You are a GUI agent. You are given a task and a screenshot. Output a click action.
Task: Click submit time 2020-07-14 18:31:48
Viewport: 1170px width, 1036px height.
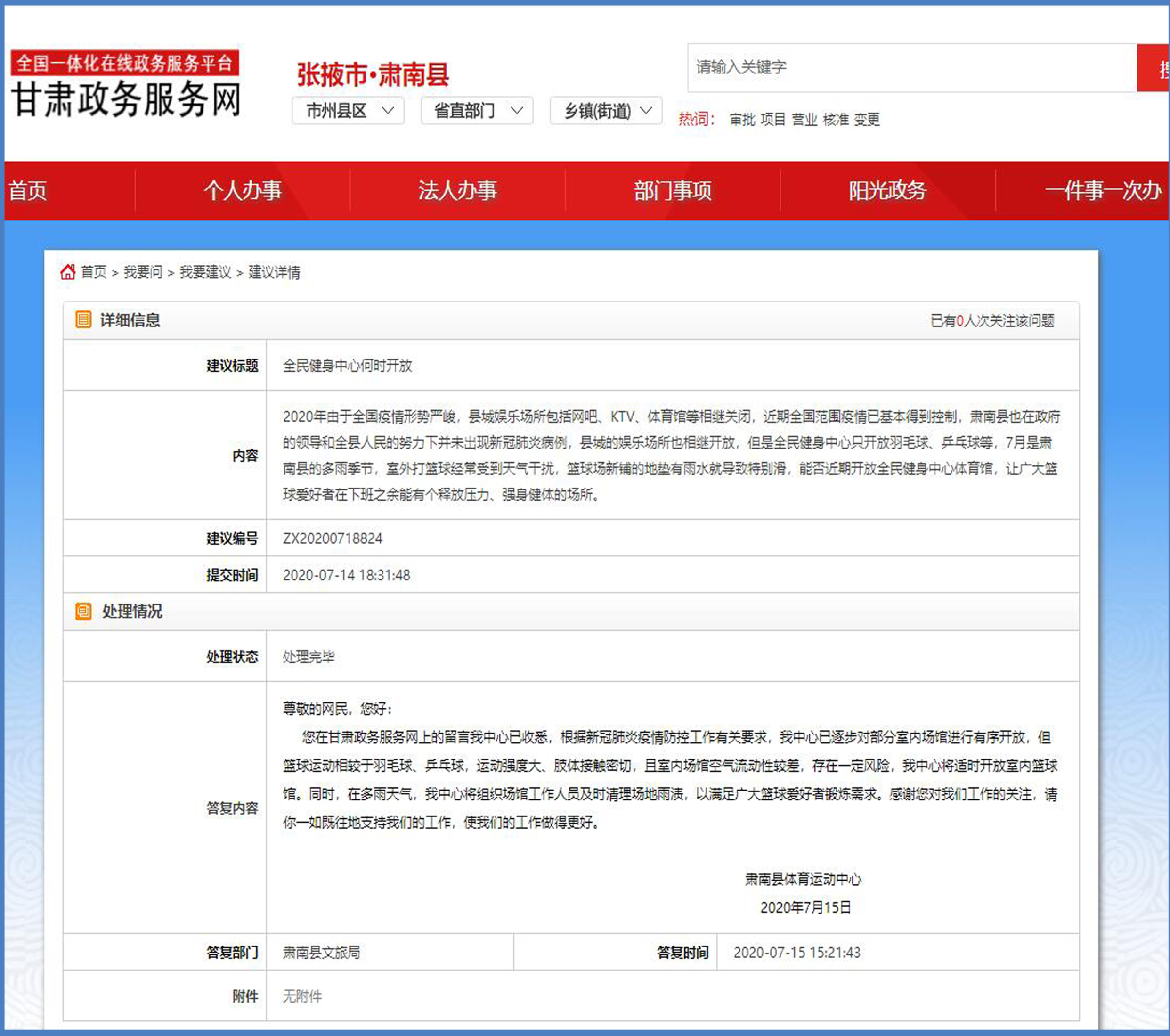(x=346, y=575)
